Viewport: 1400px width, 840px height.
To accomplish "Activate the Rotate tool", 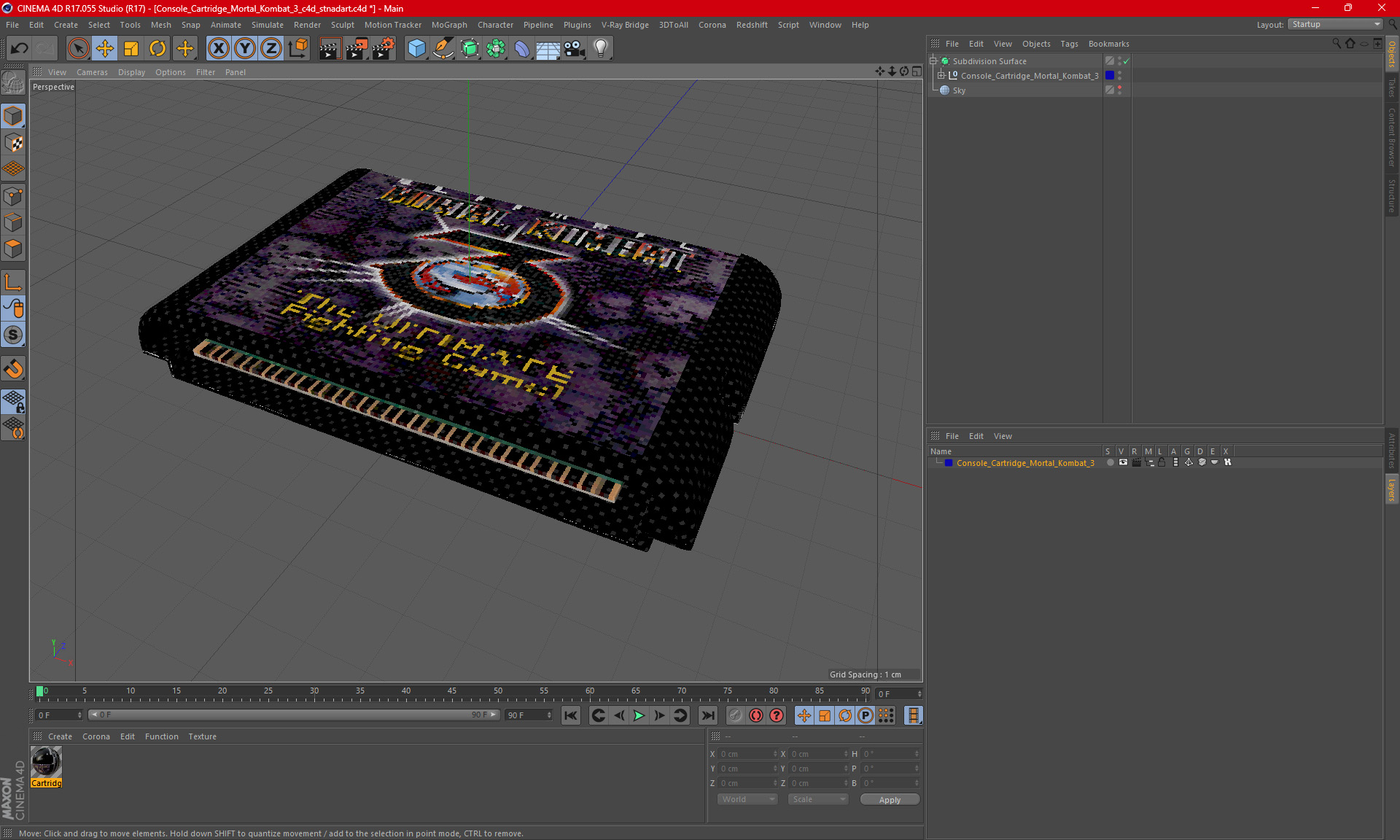I will pos(157,49).
